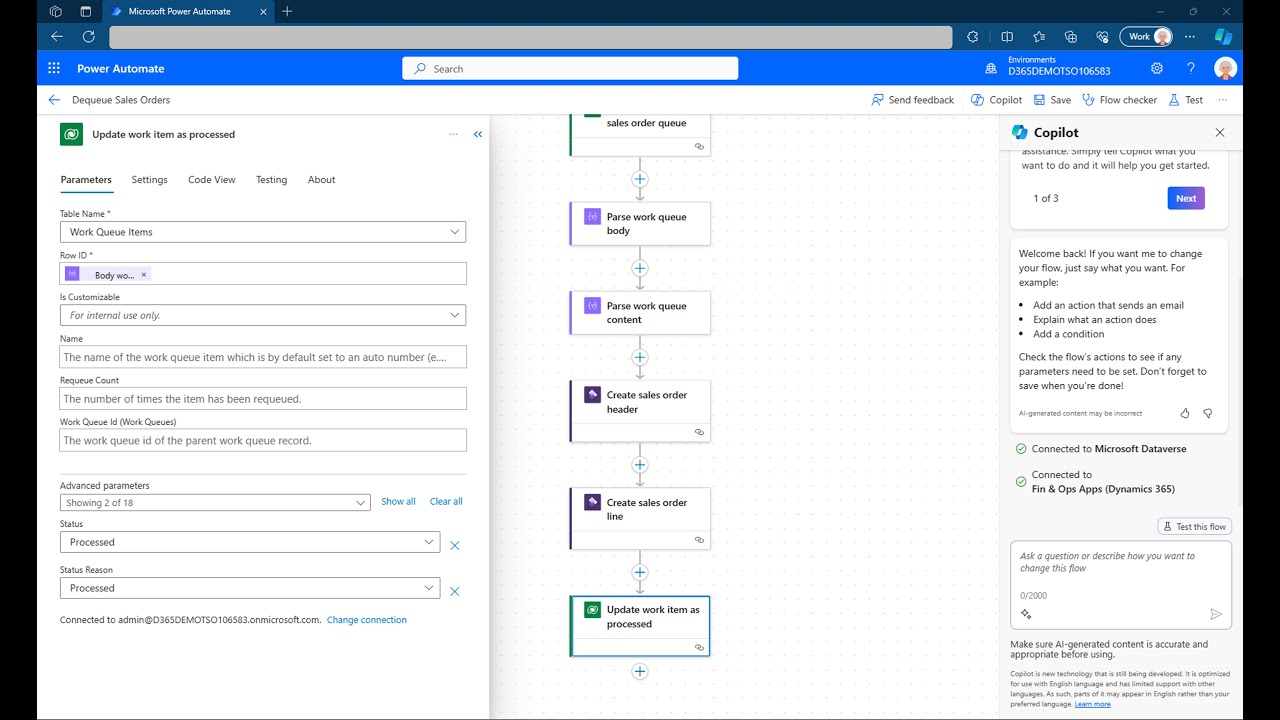Screen dimensions: 1280x720
Task: Refresh the browser page
Action: tap(88, 36)
